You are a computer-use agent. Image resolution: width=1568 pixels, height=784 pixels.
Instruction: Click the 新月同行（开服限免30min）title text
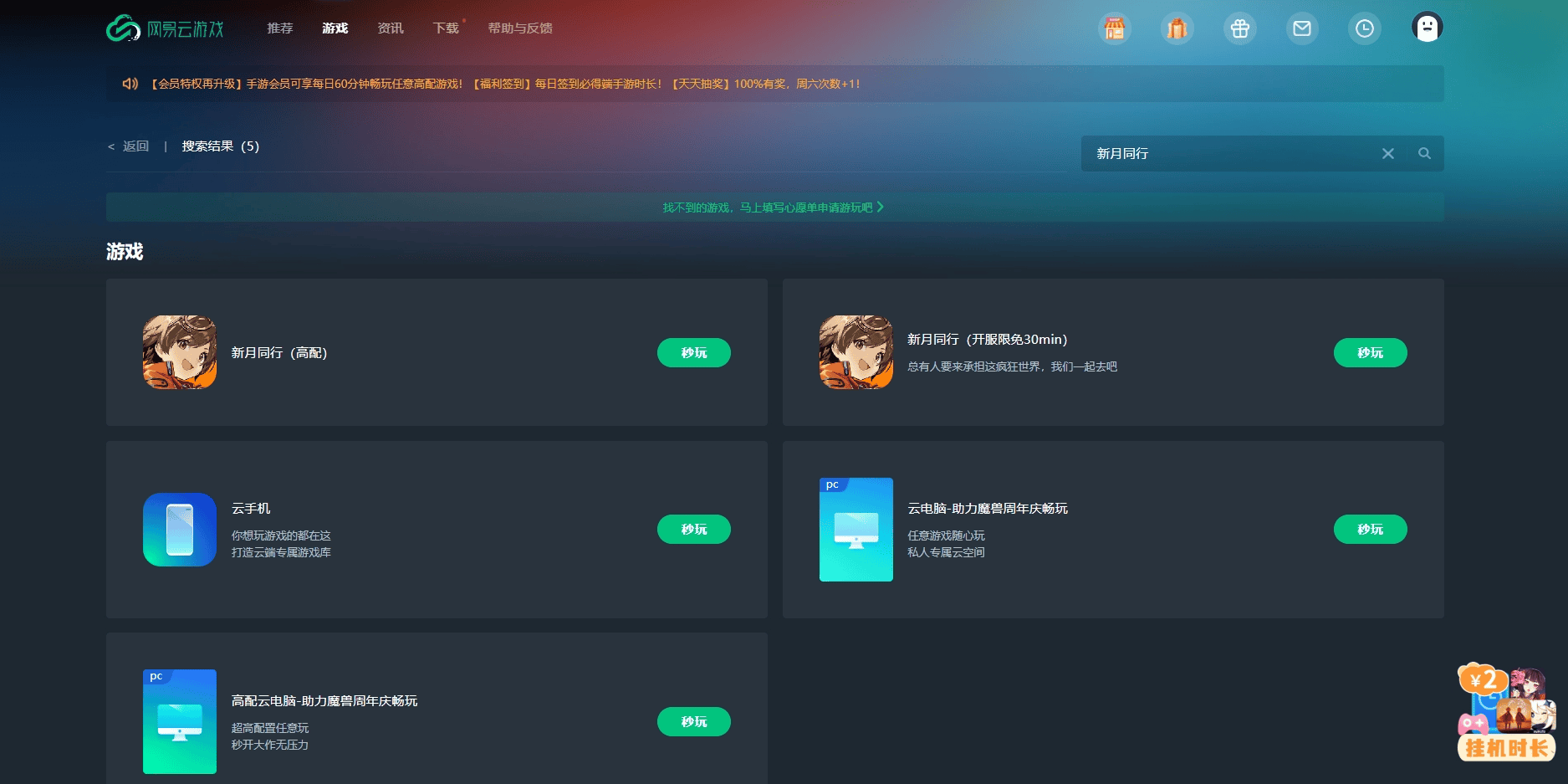tap(988, 340)
